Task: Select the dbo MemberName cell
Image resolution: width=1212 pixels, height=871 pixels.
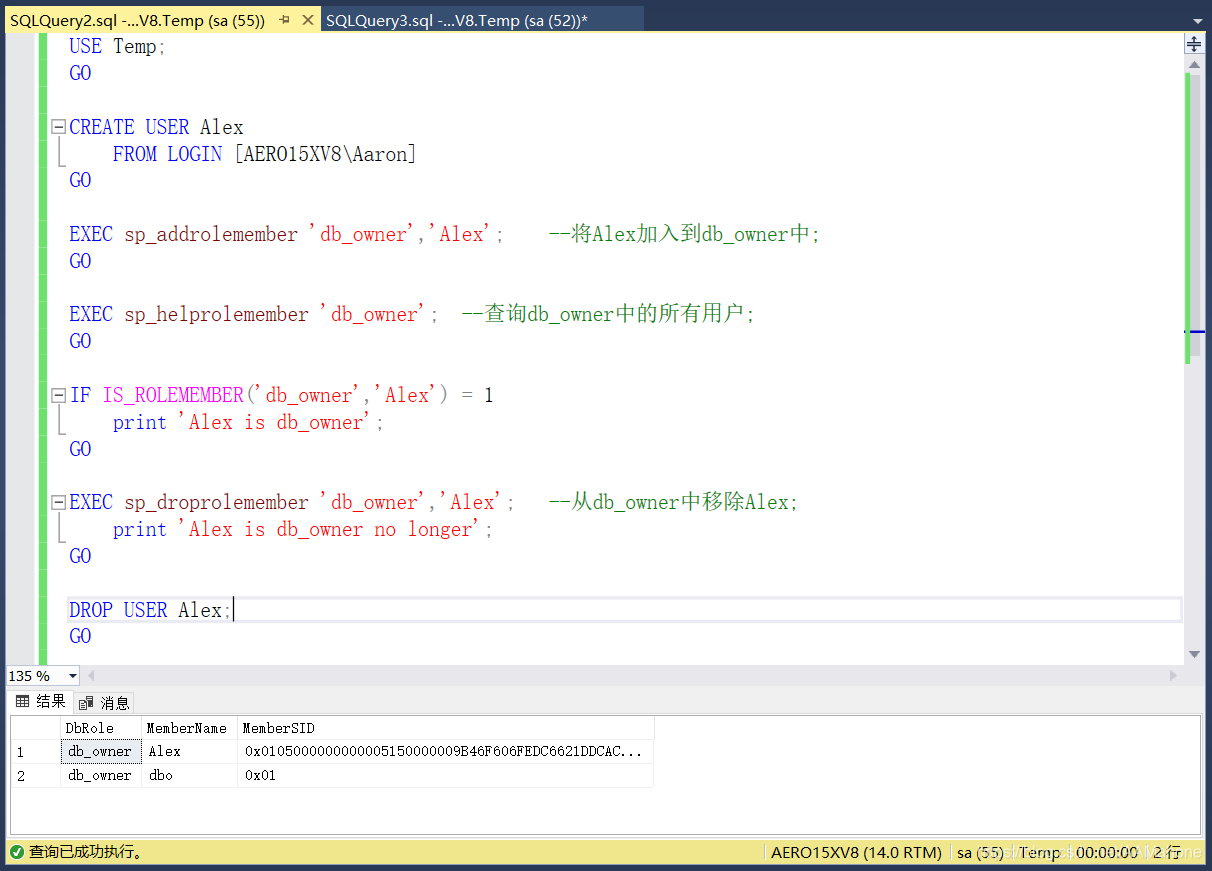Action: (189, 775)
